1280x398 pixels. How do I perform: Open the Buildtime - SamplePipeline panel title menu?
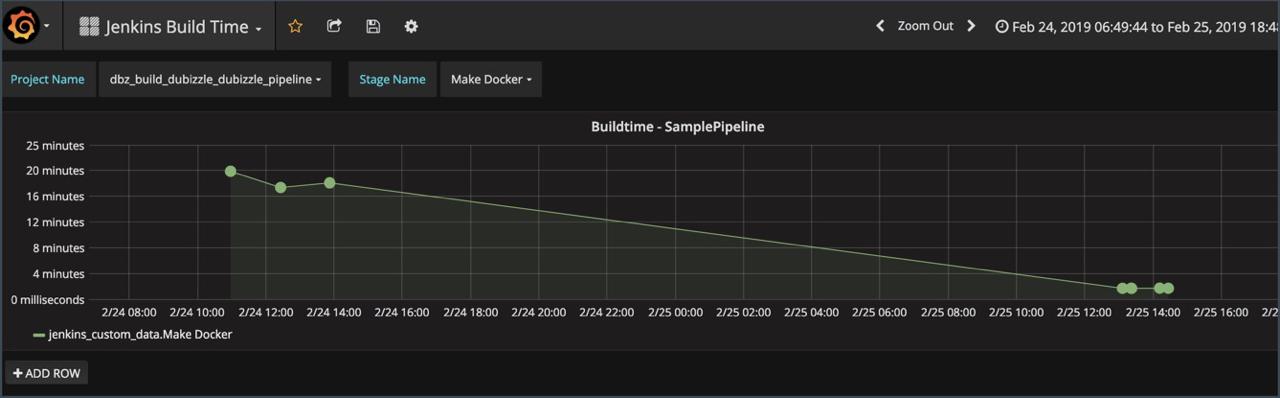[x=677, y=127]
